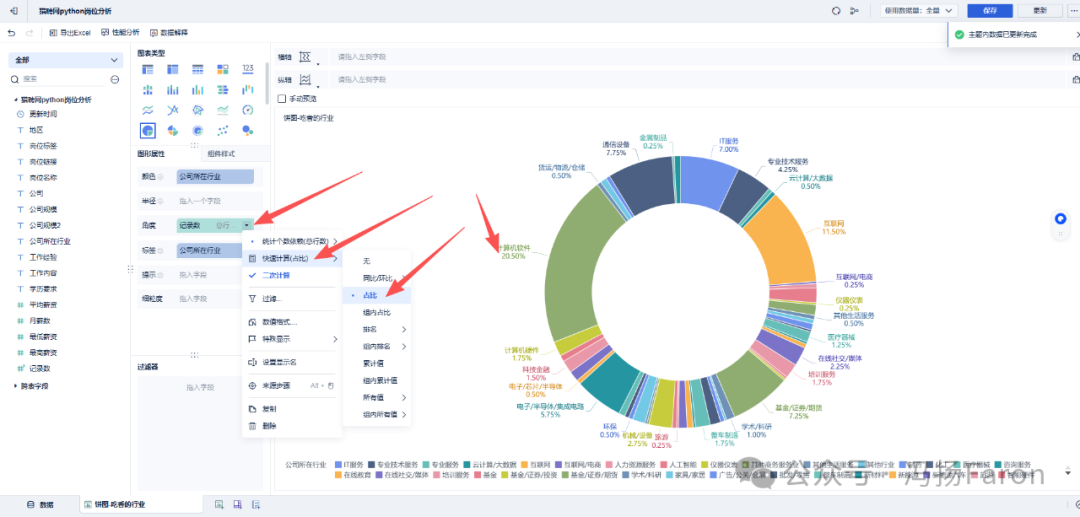Toggle the 二次计算 checked option

[x=291, y=275]
